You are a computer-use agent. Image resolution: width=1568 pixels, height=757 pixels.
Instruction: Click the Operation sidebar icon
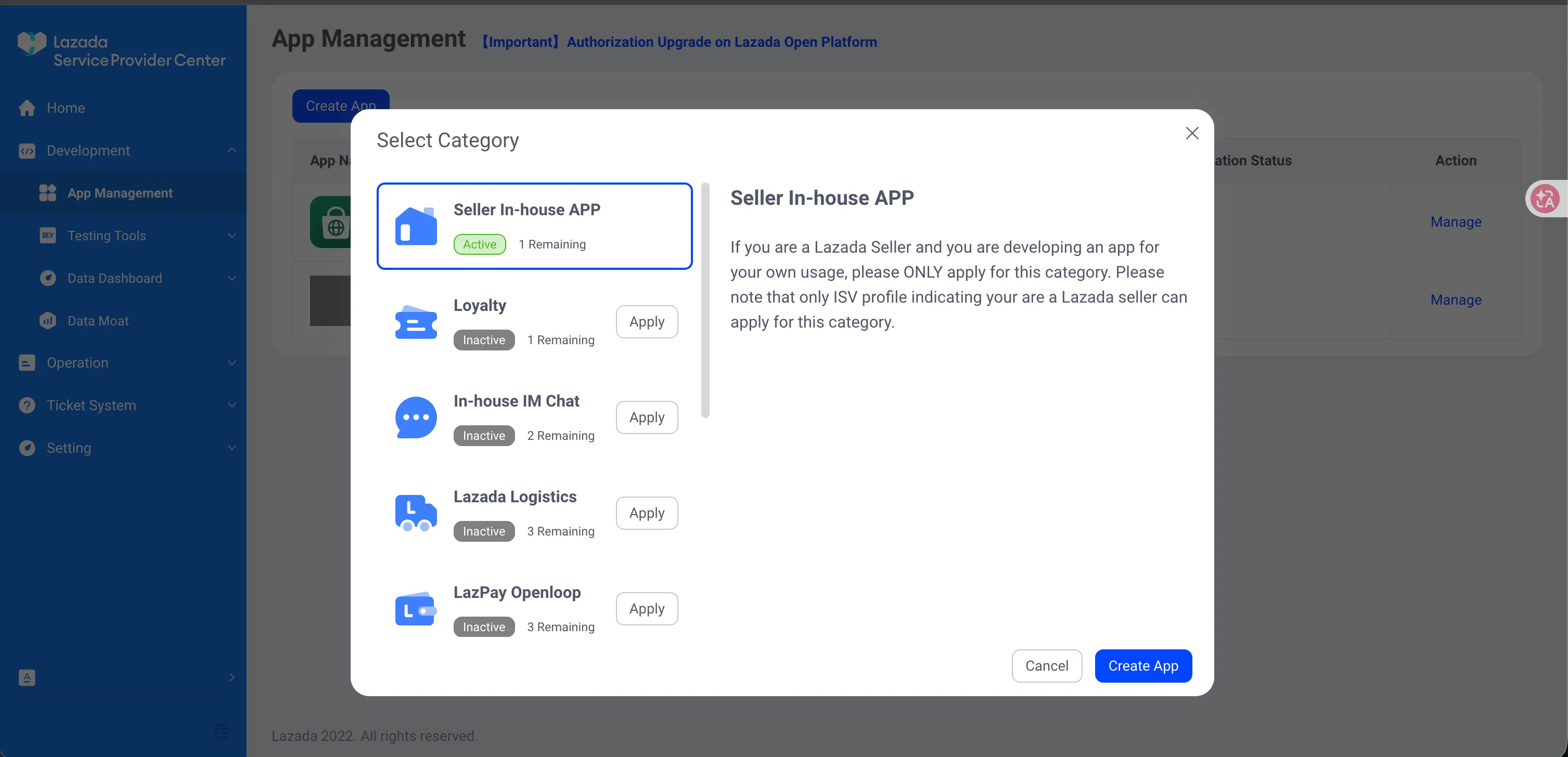pos(27,363)
